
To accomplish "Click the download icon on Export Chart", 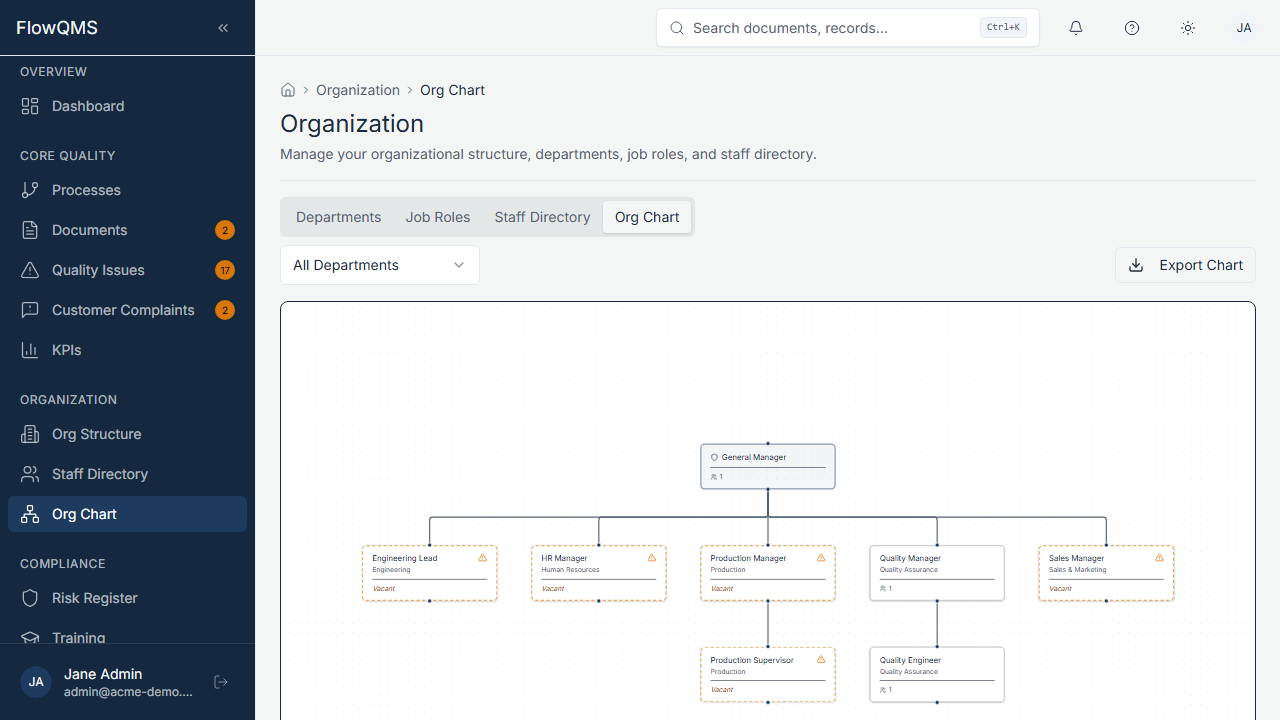I will 1135,265.
